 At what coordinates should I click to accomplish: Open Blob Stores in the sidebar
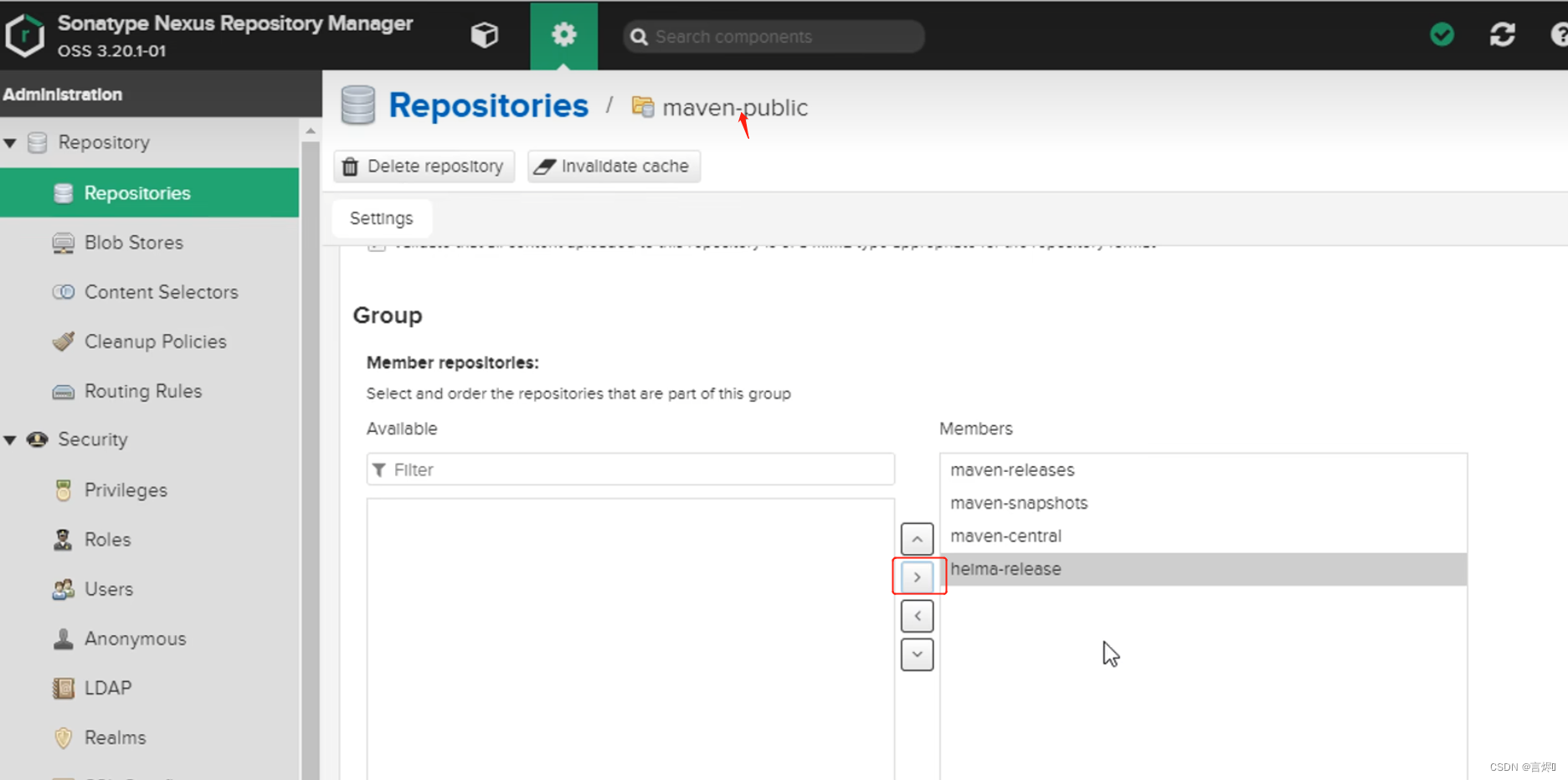[134, 243]
